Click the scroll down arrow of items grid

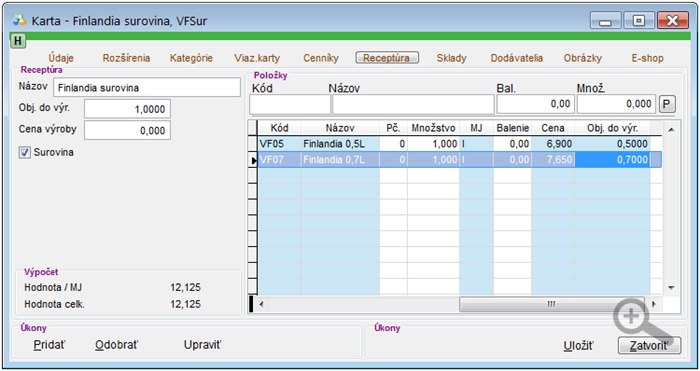point(671,288)
